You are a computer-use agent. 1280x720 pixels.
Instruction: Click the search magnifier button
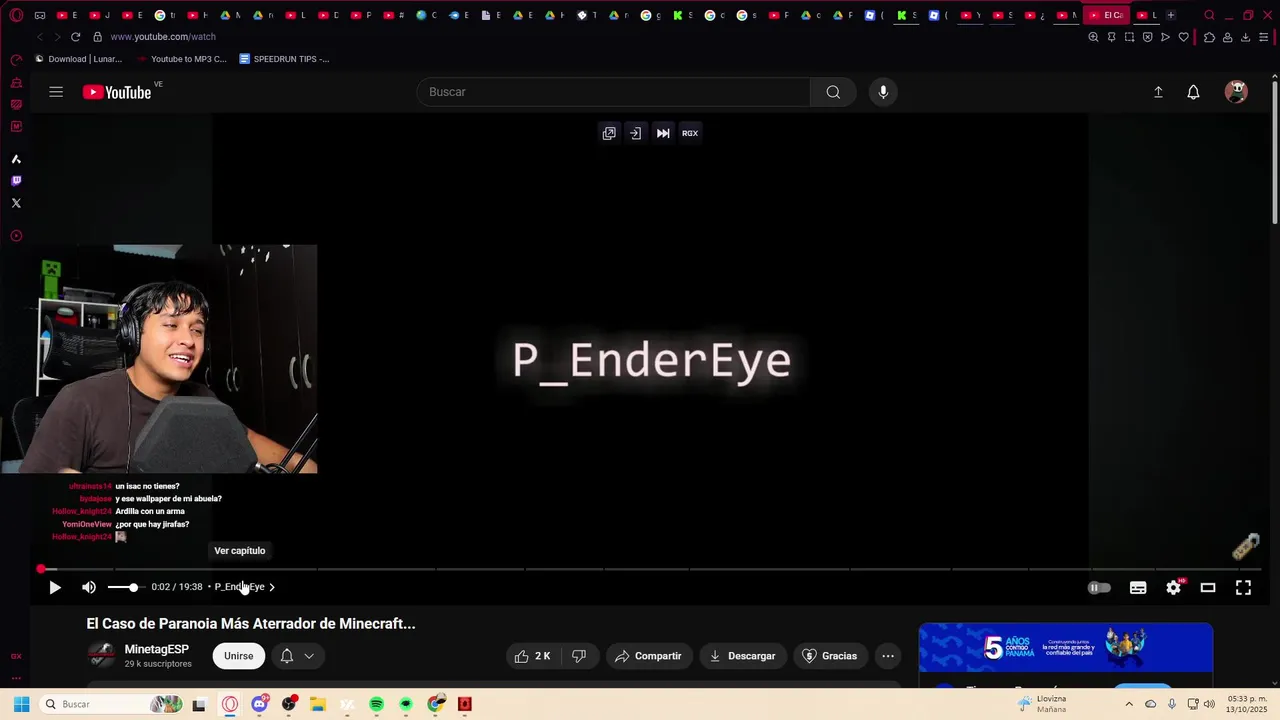click(x=833, y=92)
